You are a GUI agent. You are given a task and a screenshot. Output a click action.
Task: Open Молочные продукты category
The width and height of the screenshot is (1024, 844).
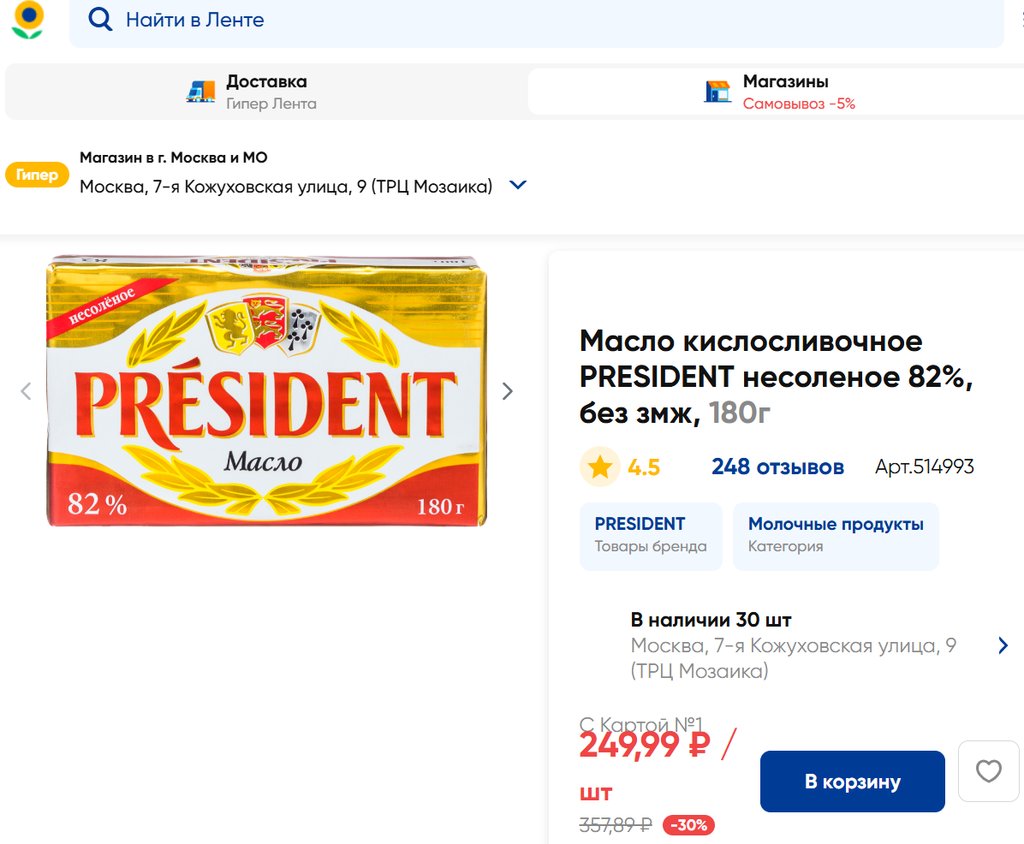click(835, 535)
